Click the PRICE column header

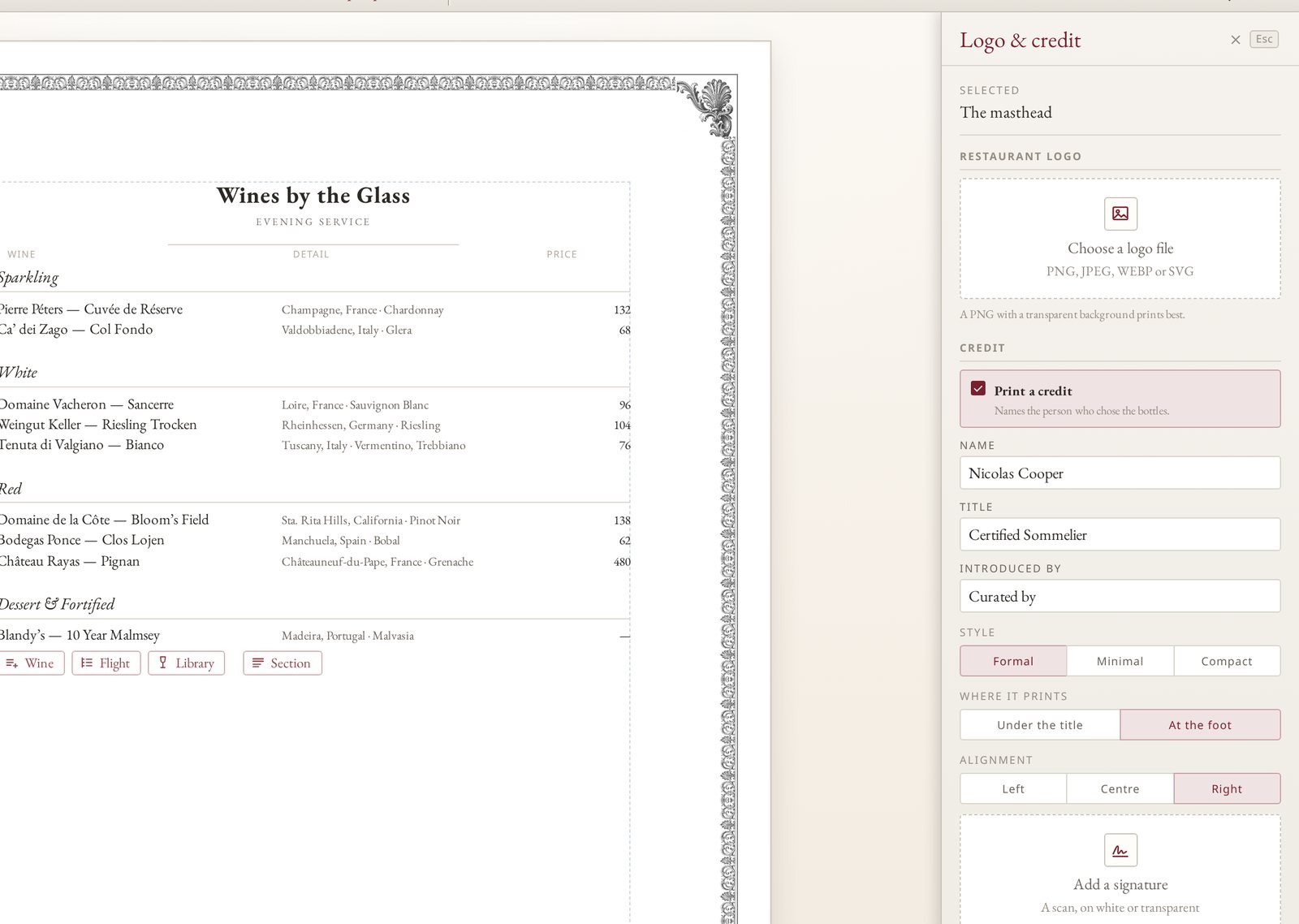(x=562, y=254)
